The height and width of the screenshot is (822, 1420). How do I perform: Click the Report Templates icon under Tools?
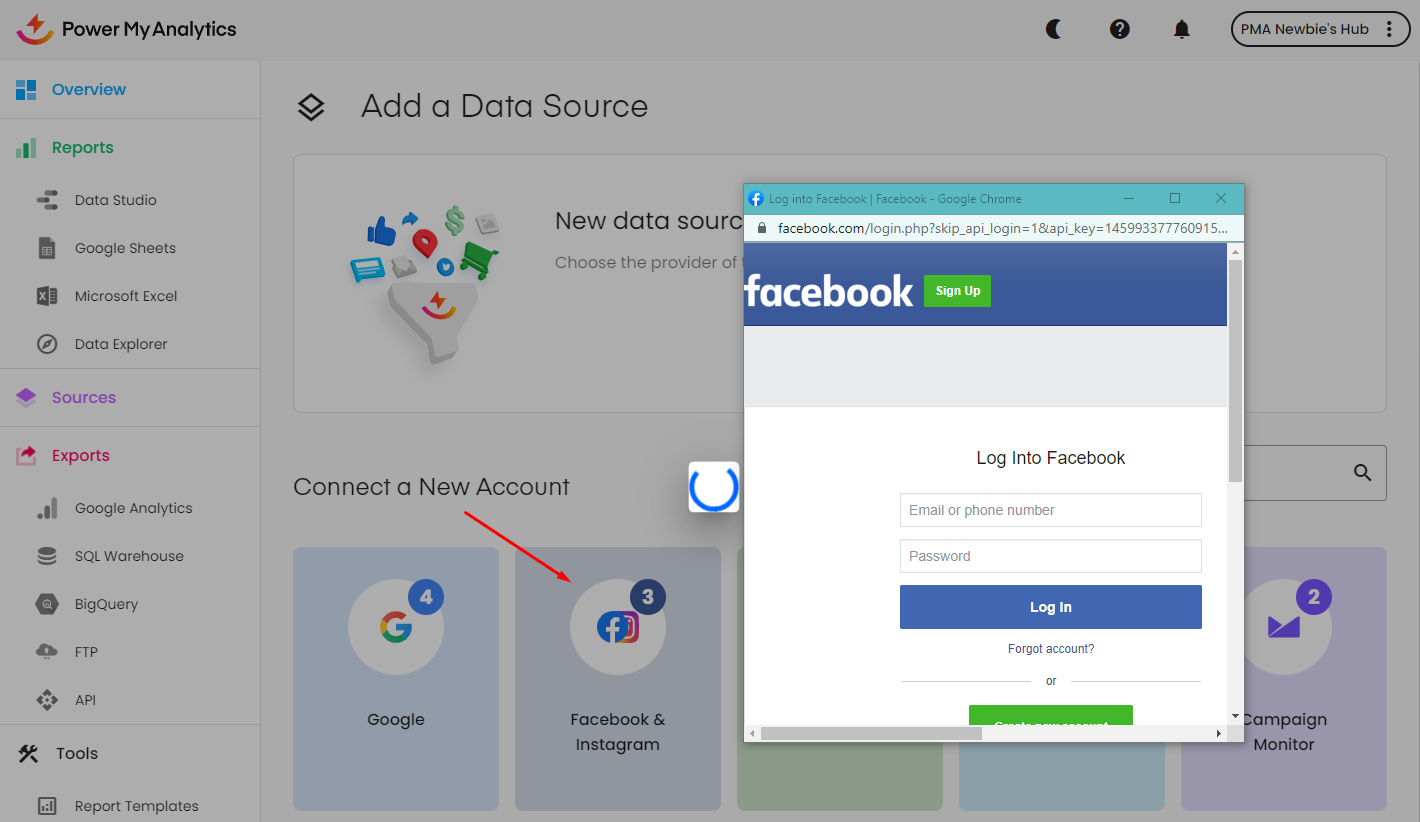click(x=47, y=805)
